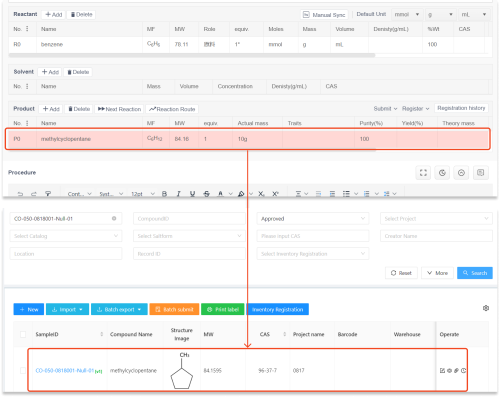Open the Procedure fullscreen expand icon
This screenshot has width=500, height=397.
(423, 173)
